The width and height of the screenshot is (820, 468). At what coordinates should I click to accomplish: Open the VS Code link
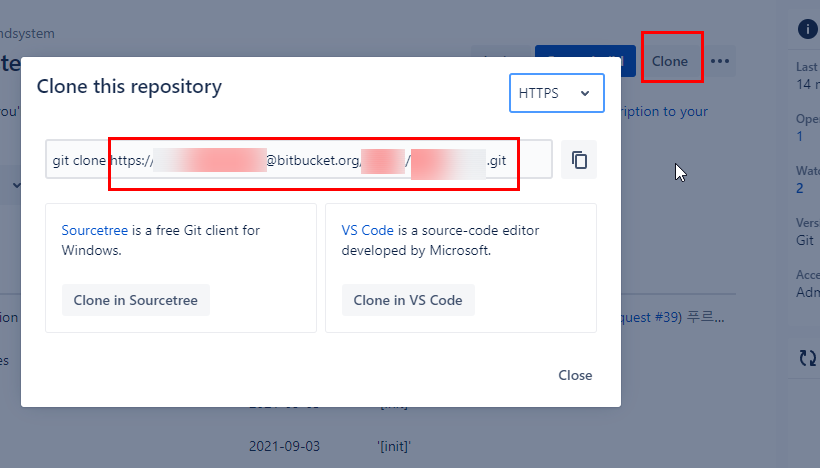tap(367, 230)
